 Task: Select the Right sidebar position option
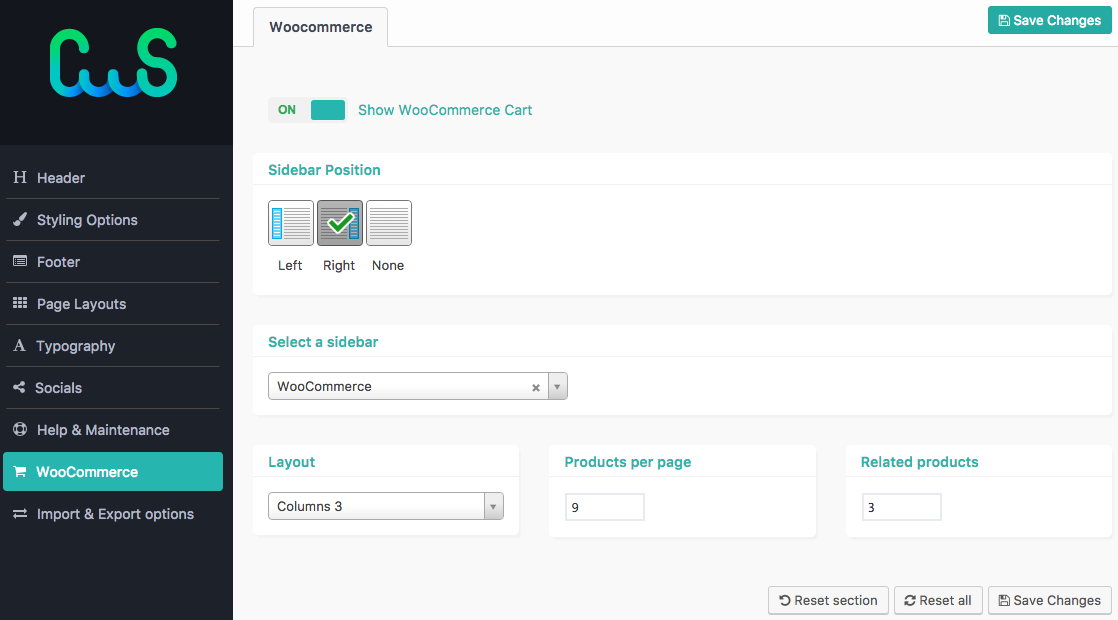[339, 223]
